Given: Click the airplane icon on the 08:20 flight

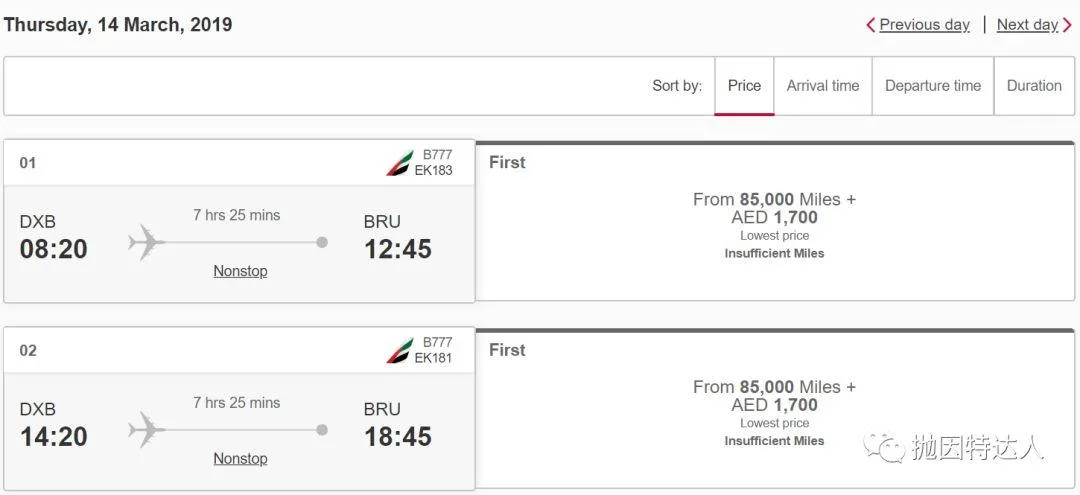Looking at the screenshot, I should tap(147, 242).
